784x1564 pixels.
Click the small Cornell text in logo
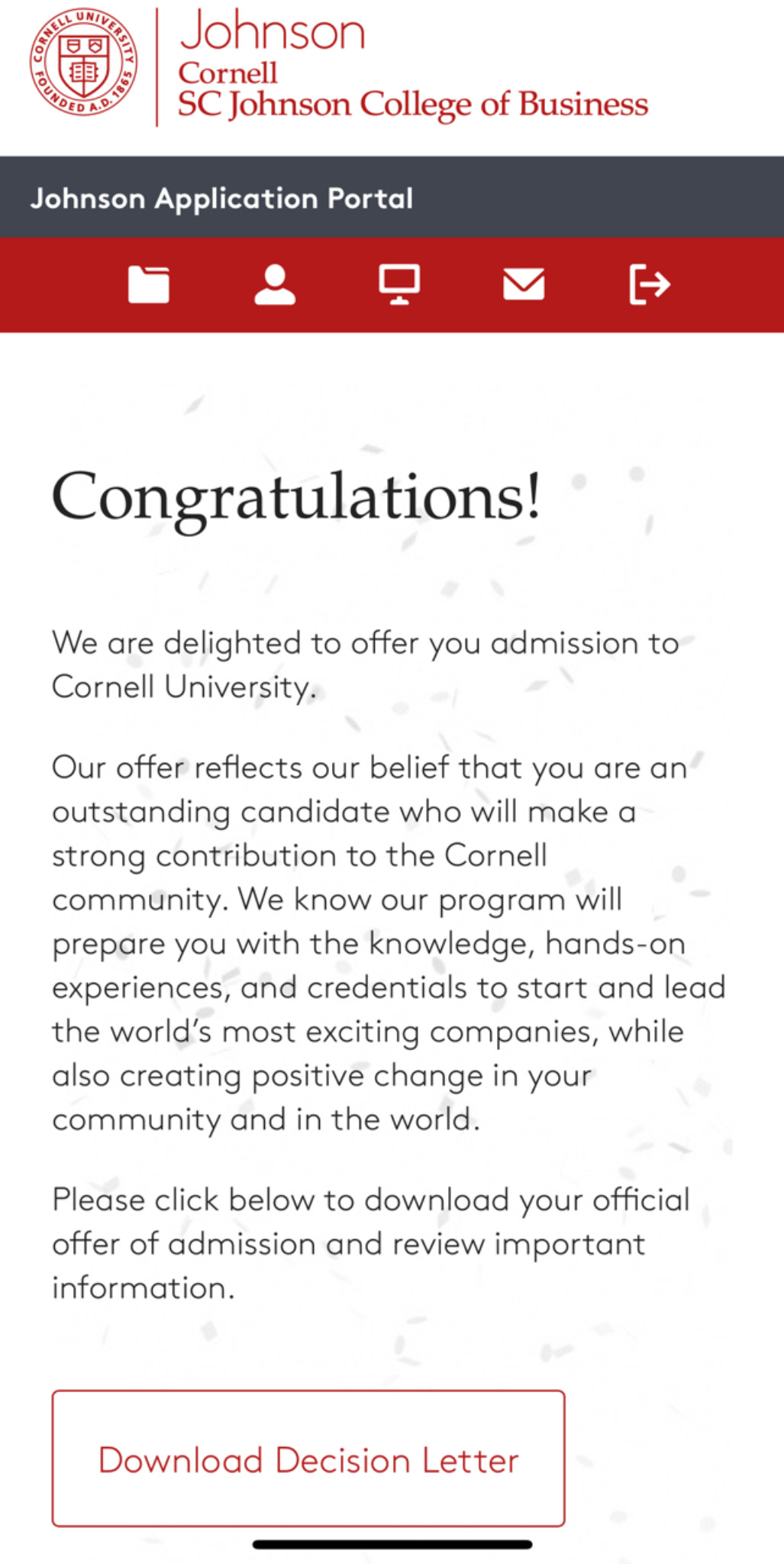click(227, 73)
